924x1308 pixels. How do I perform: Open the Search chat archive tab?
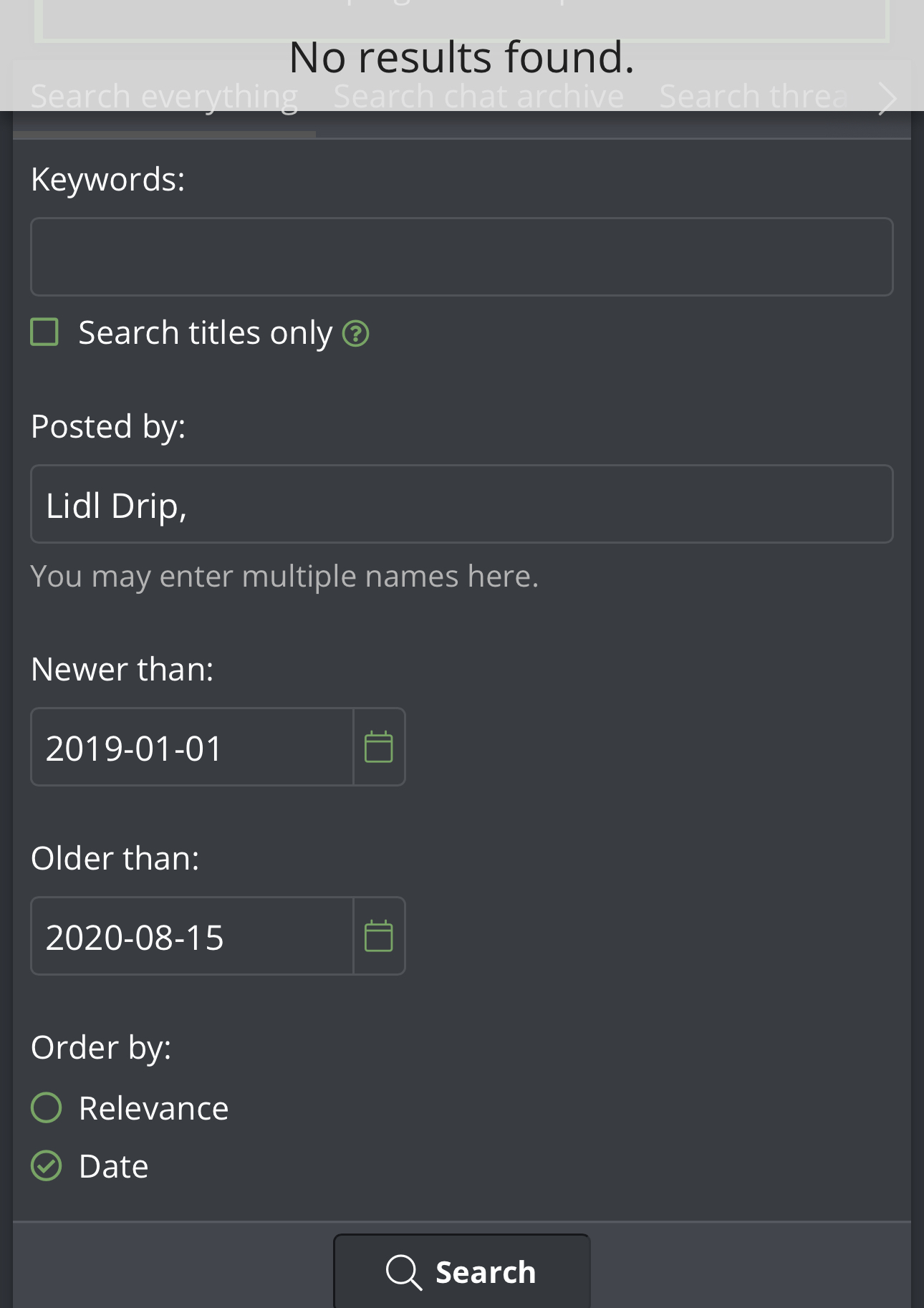[478, 97]
